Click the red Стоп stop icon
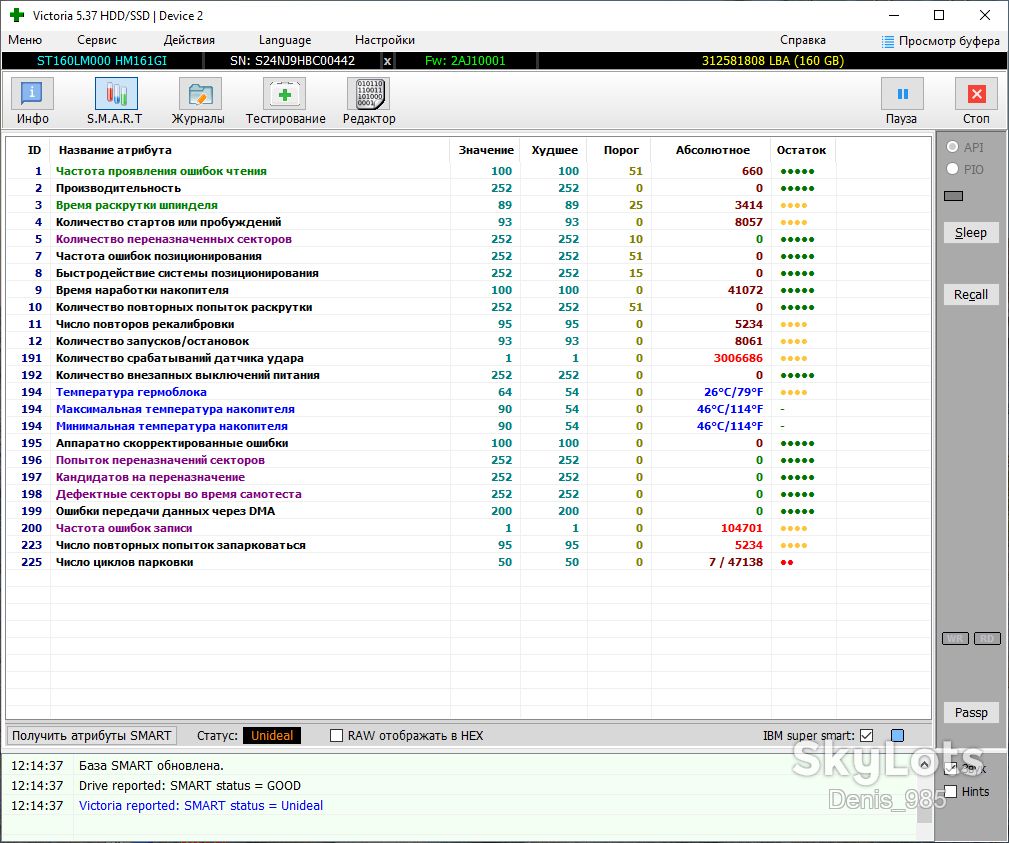Viewport: 1009px width, 843px height. [976, 94]
